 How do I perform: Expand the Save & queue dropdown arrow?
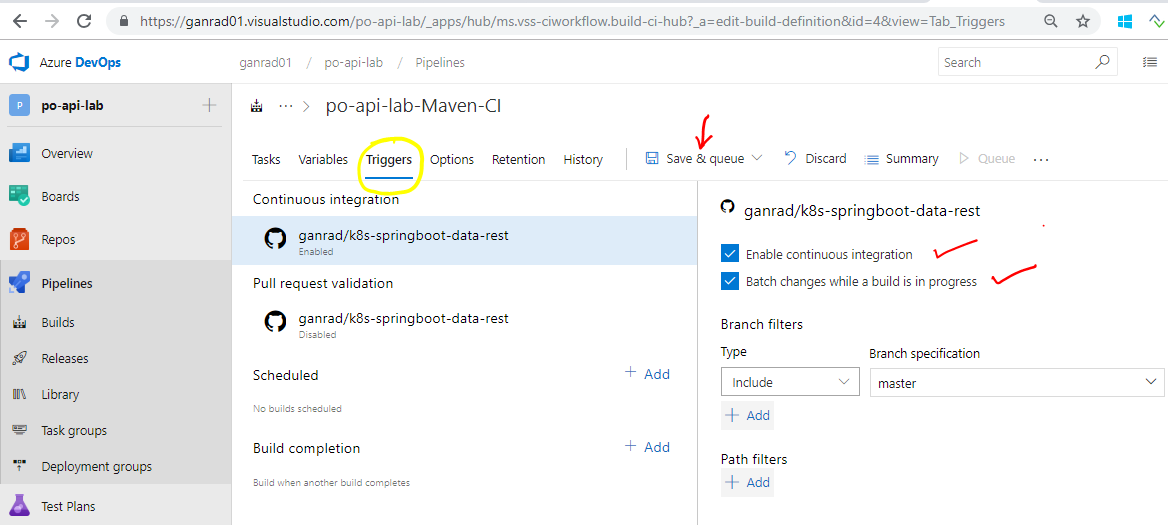(x=758, y=158)
